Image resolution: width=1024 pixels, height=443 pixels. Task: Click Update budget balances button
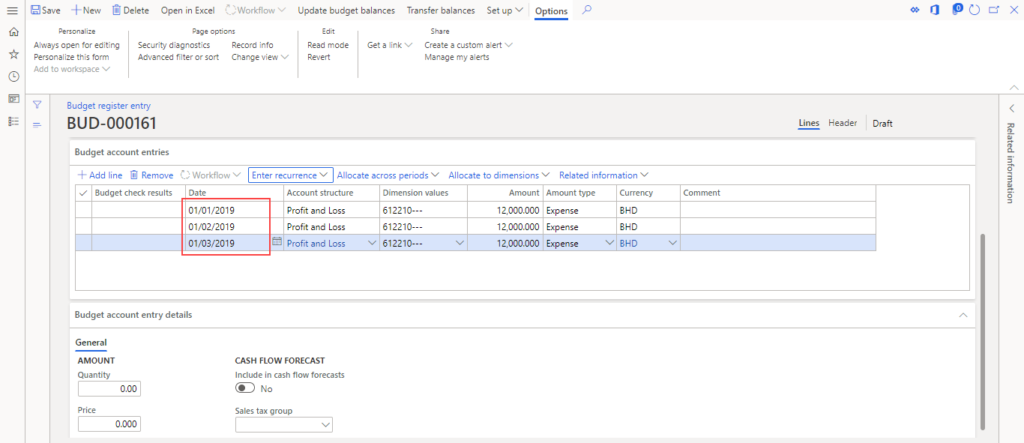(347, 10)
